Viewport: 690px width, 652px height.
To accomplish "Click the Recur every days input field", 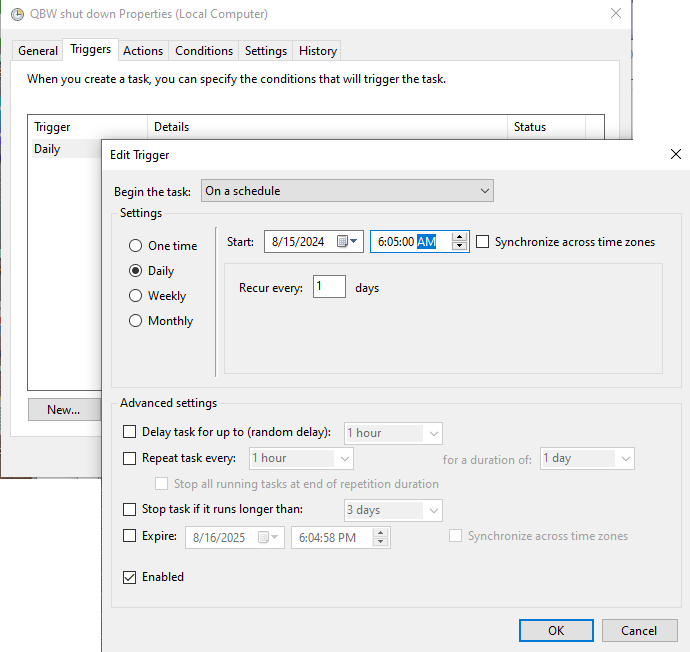I will tap(329, 288).
